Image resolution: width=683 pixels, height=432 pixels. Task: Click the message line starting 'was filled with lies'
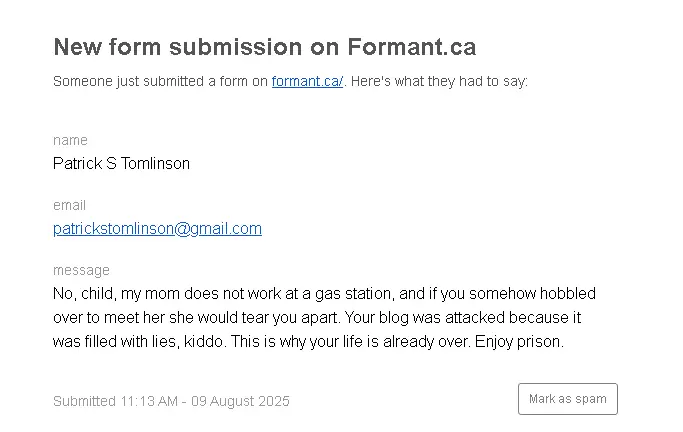(308, 342)
